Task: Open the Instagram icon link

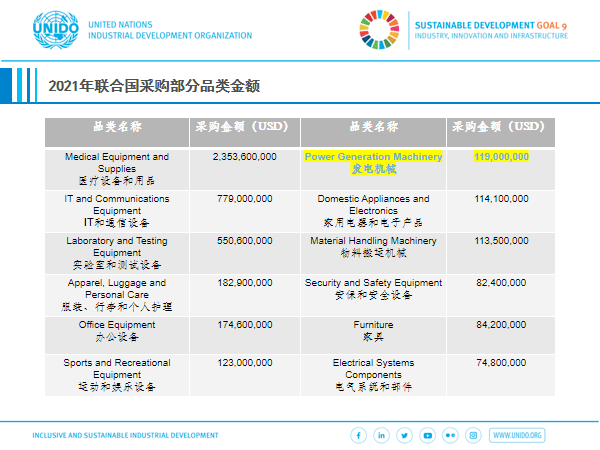Action: [x=473, y=435]
